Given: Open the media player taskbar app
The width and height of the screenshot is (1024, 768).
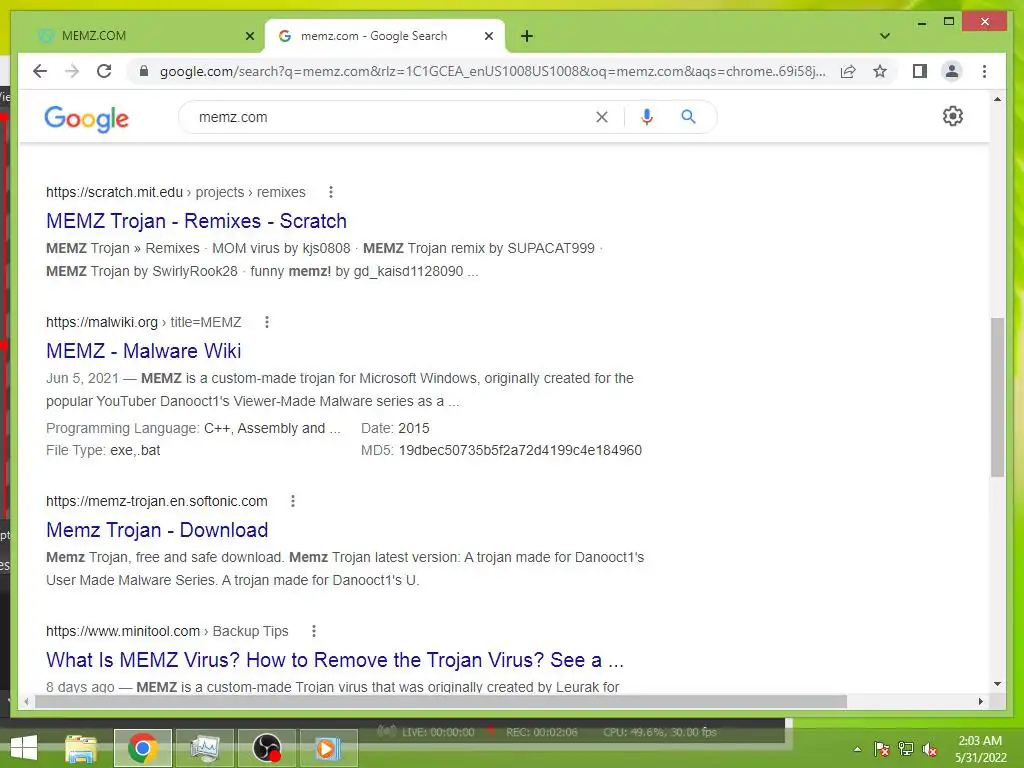Looking at the screenshot, I should [328, 748].
